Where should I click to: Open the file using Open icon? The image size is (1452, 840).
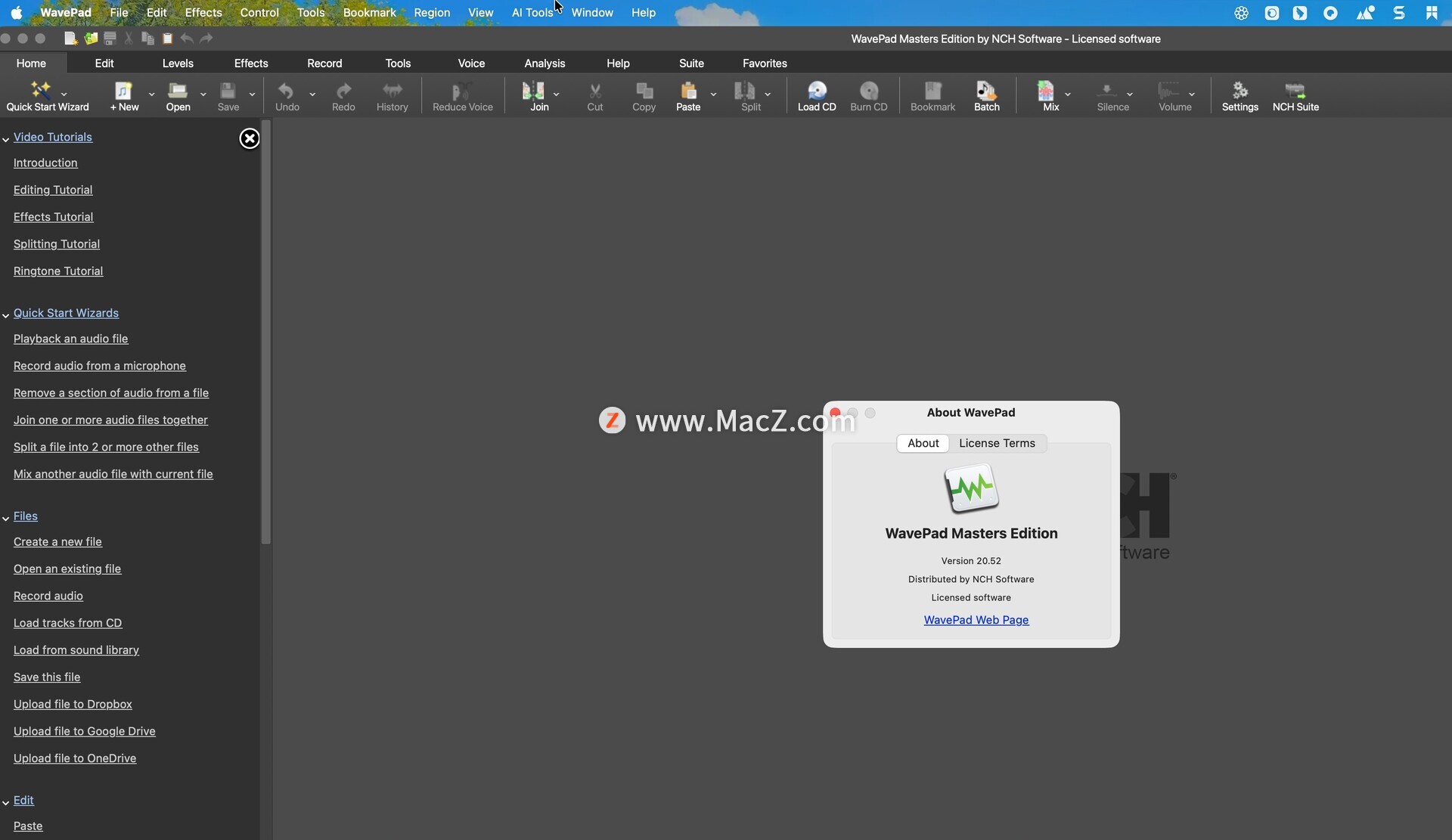coord(178,91)
